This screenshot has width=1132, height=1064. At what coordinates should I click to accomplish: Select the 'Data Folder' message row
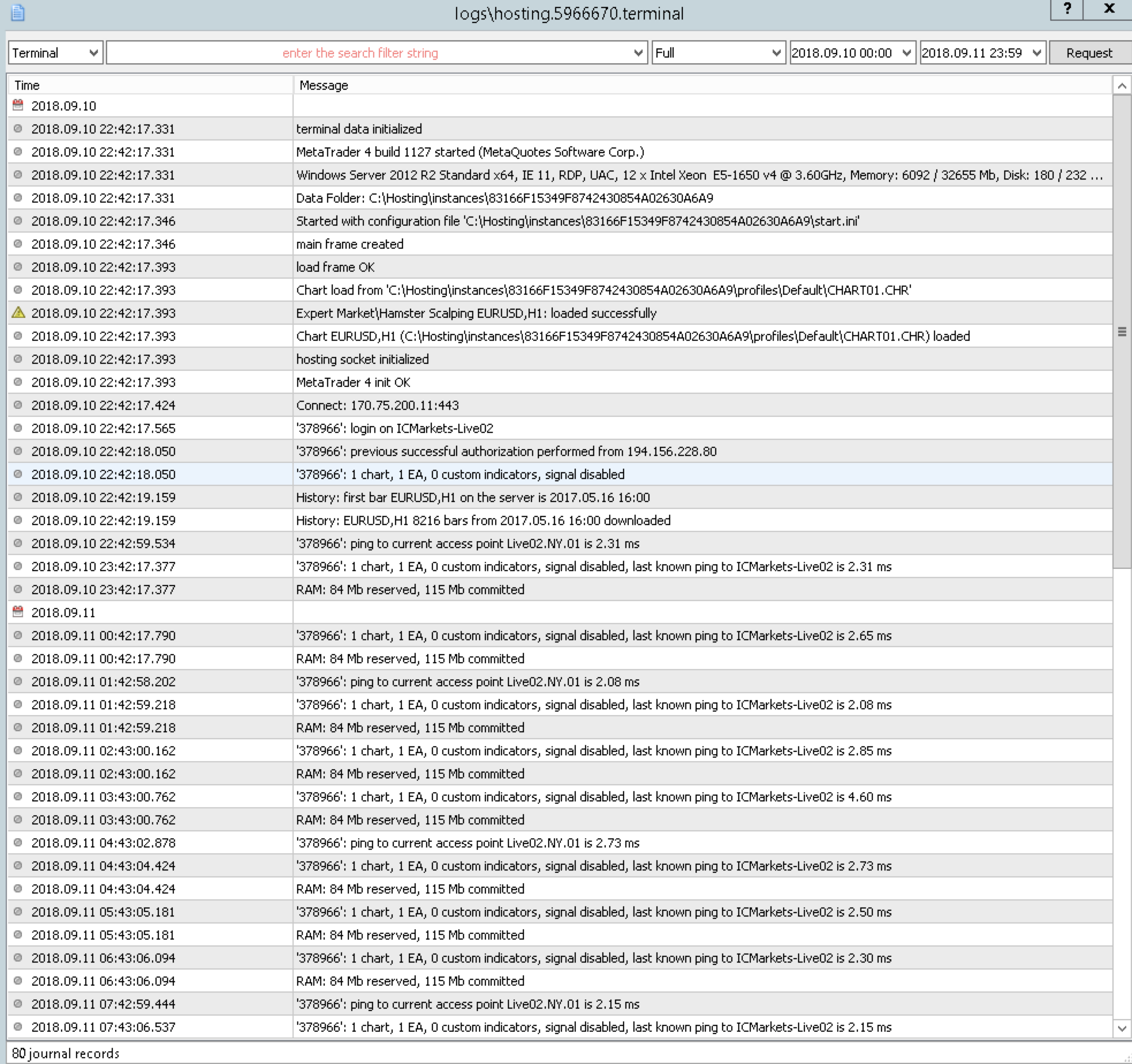560,197
